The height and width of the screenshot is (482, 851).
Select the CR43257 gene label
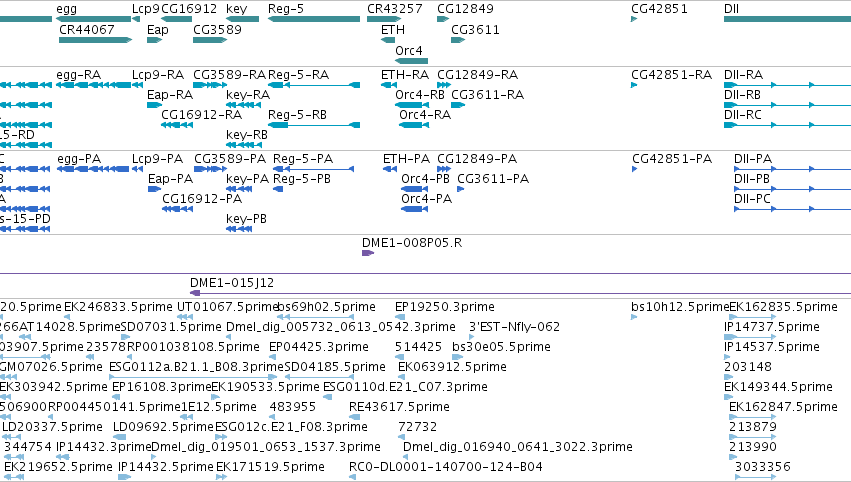[395, 9]
